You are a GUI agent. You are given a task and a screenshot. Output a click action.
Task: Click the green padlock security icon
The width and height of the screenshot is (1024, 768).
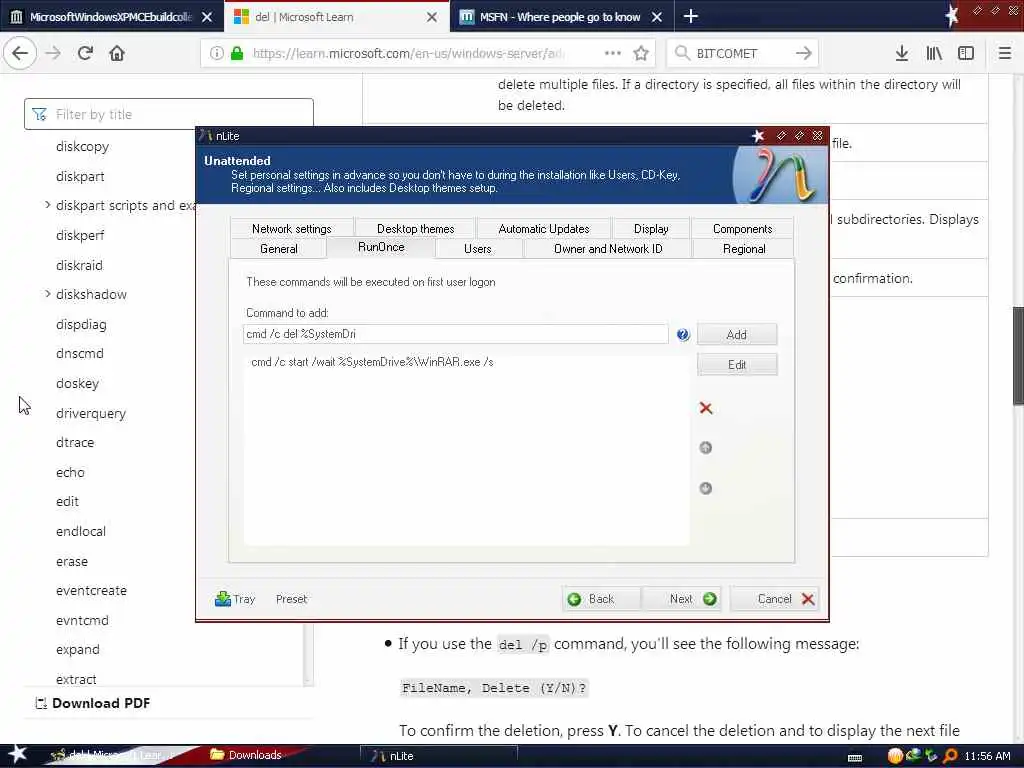tap(237, 53)
